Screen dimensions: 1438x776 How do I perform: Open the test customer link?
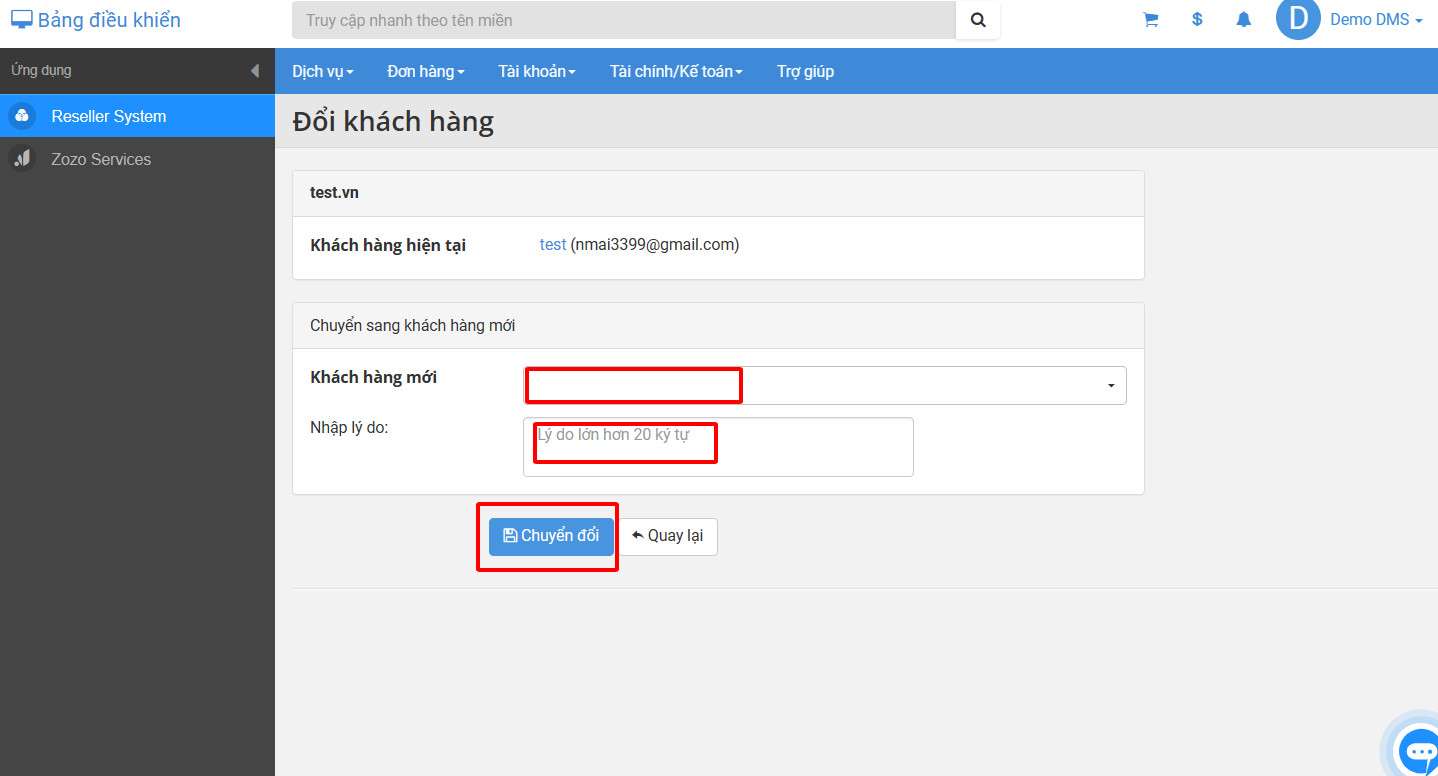coord(553,244)
